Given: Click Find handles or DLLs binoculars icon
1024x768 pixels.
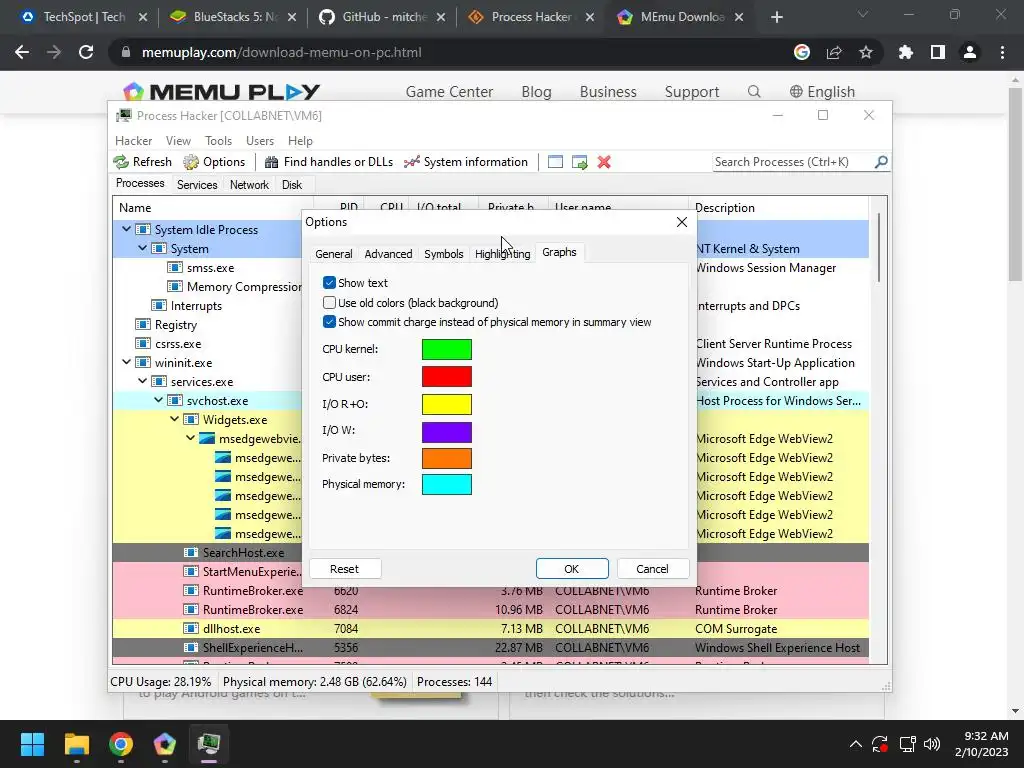Looking at the screenshot, I should tap(271, 162).
